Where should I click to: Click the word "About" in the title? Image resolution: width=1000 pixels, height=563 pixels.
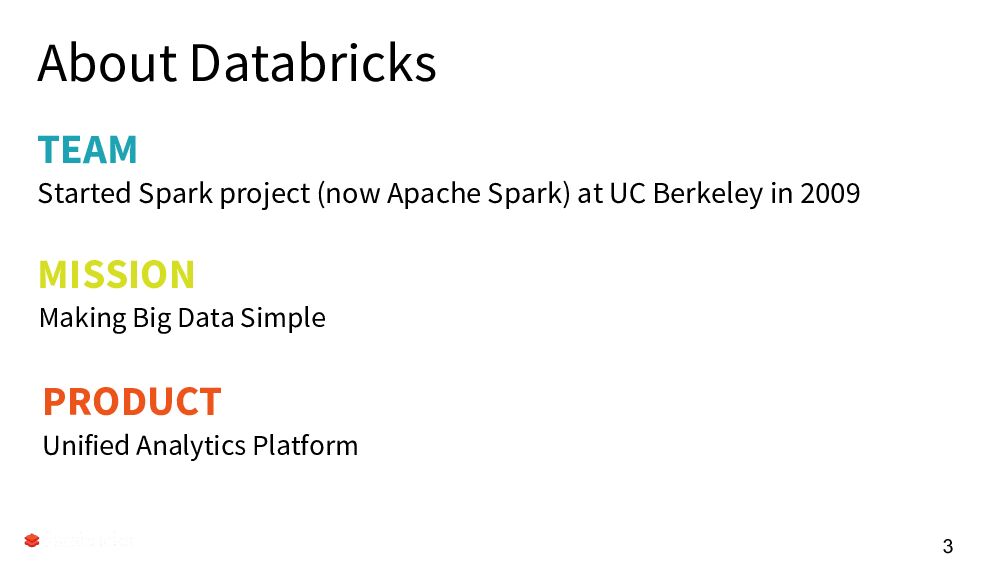click(x=108, y=63)
